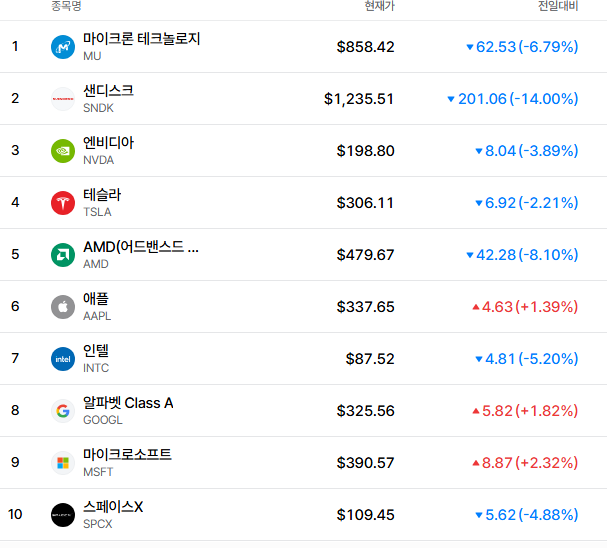This screenshot has height=548, width=607.
Task: Click the Microsoft logo icon
Action: [63, 463]
